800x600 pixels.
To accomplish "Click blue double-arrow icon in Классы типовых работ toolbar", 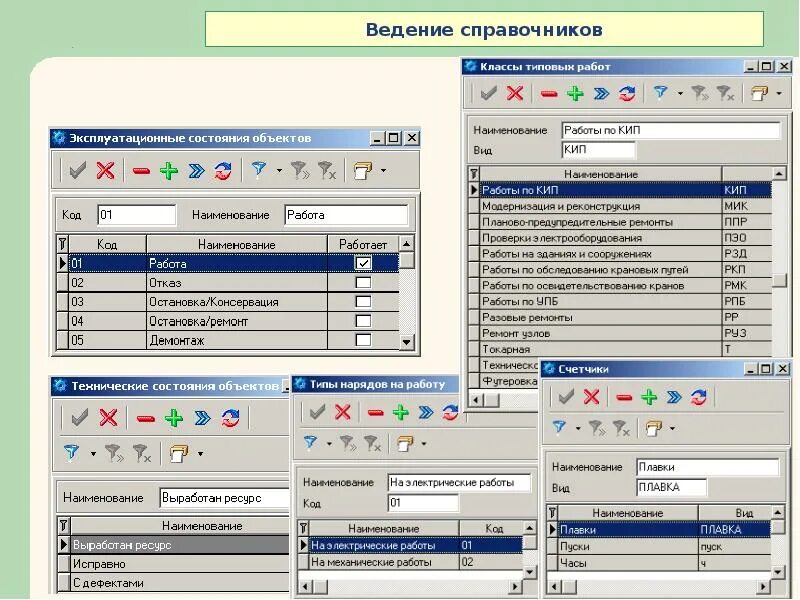I will pos(602,93).
